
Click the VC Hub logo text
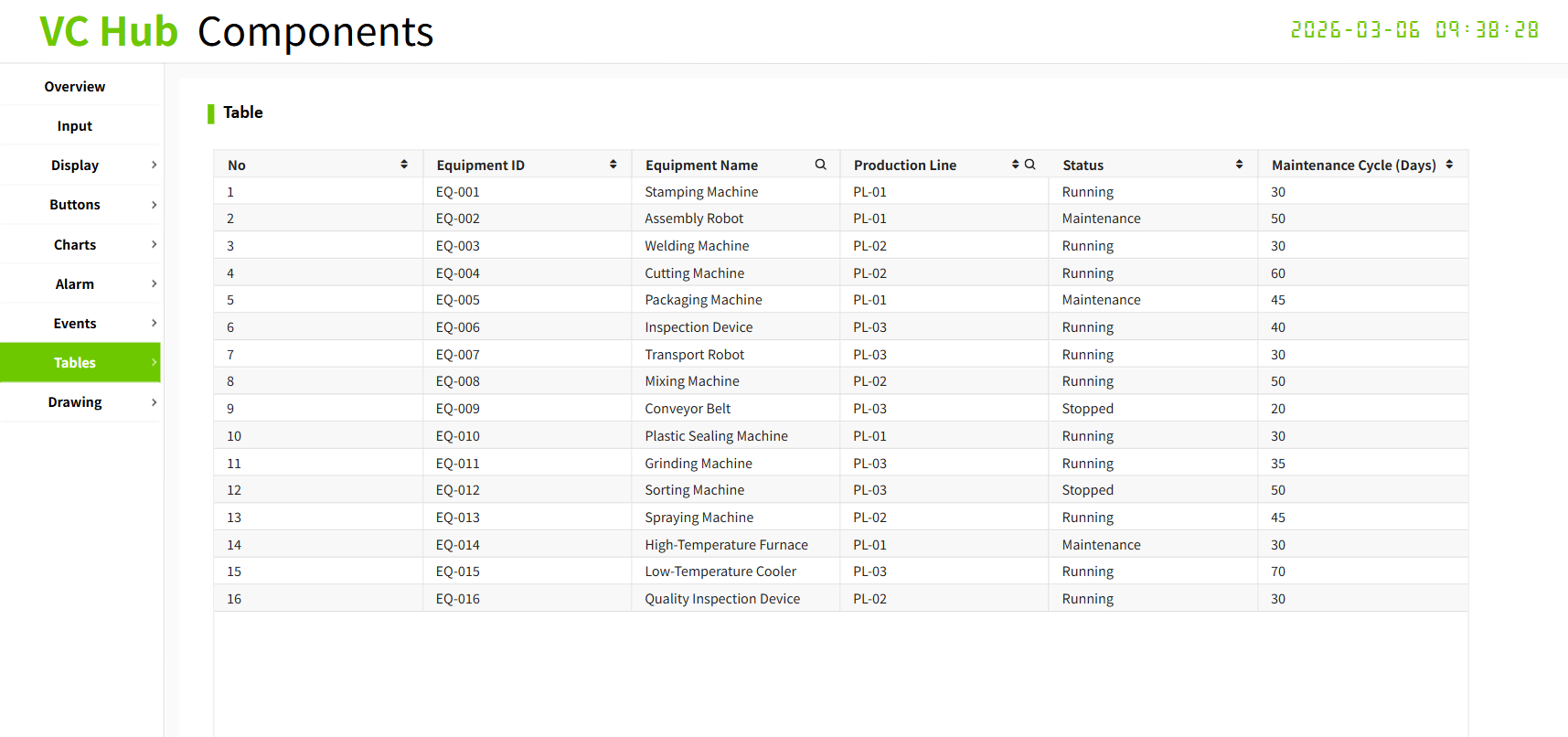coord(109,32)
